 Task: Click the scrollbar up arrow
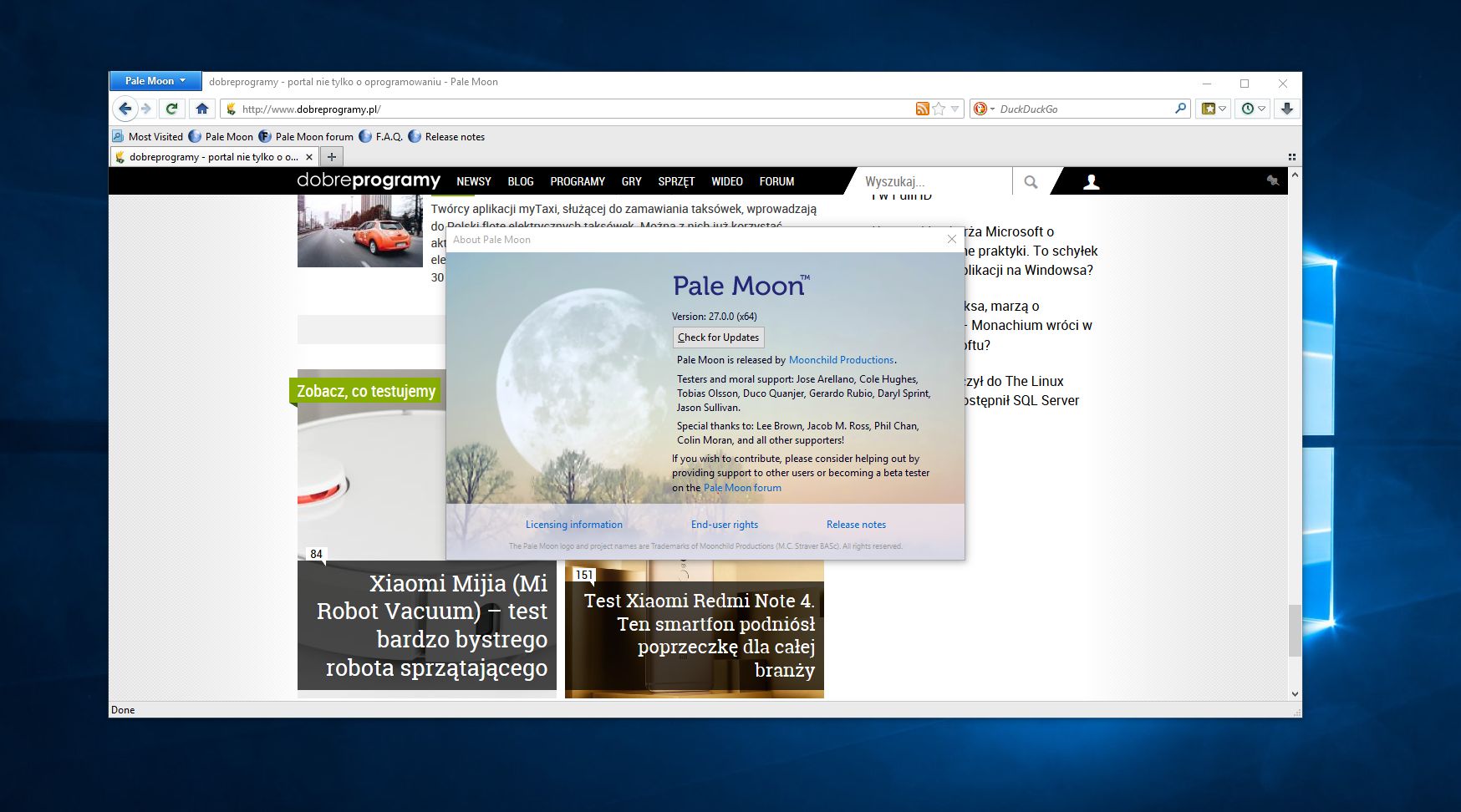1295,175
